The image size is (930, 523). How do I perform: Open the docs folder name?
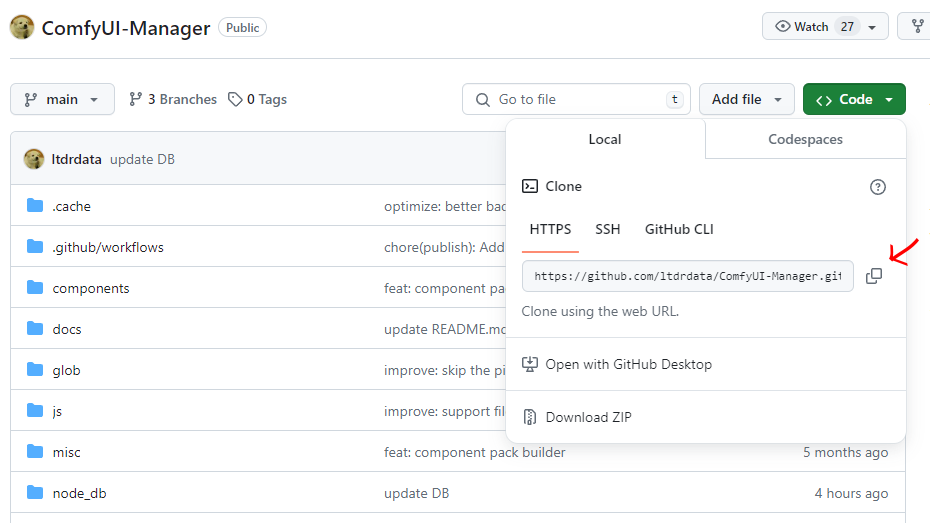67,329
